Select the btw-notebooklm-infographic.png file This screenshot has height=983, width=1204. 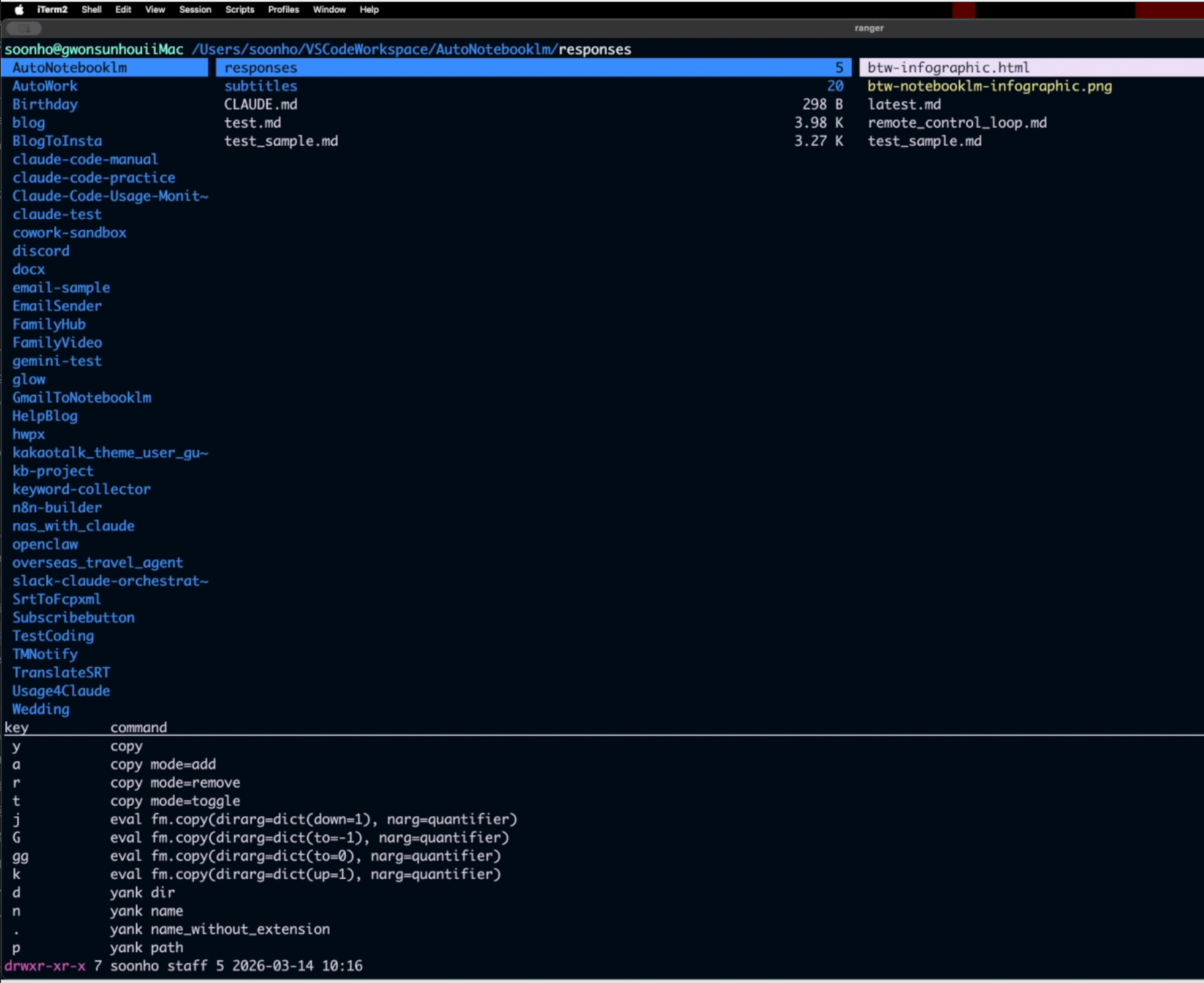989,86
